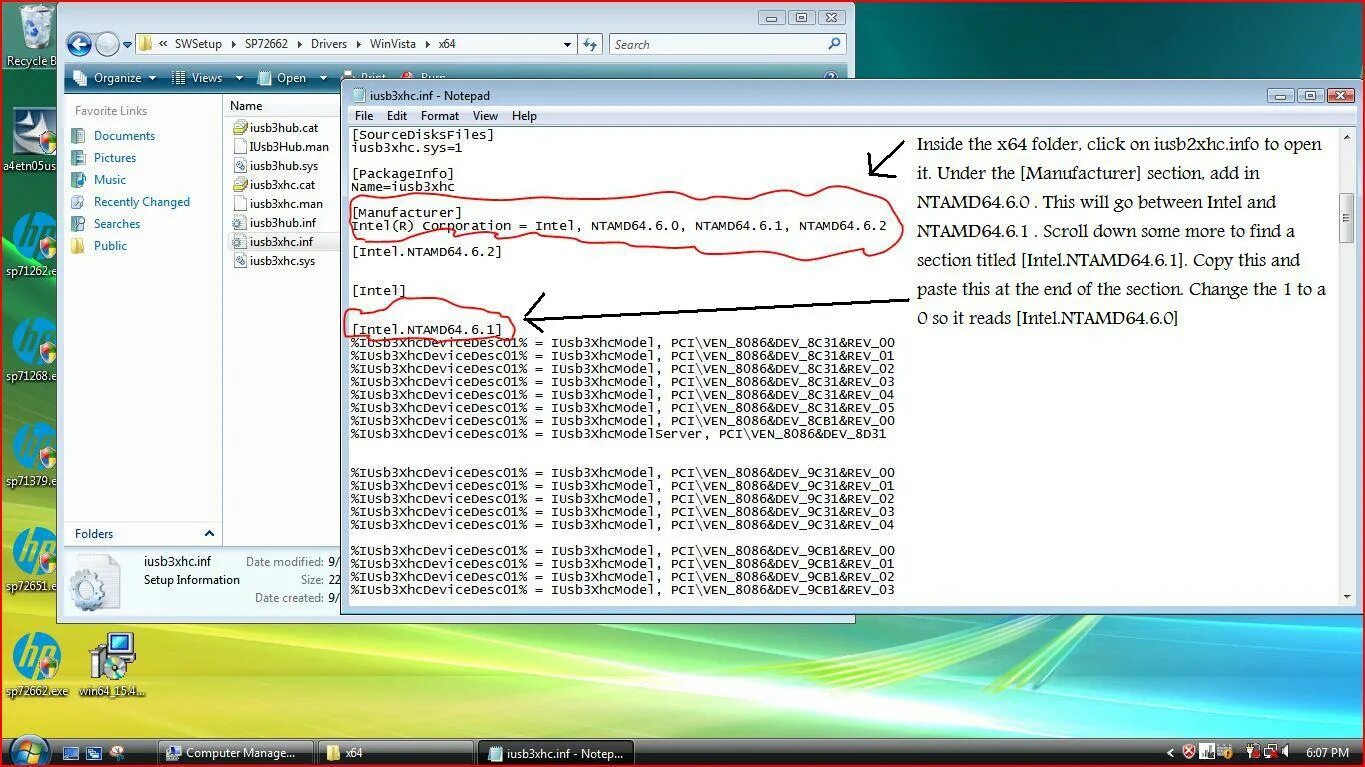Click Notepad scrollbar down arrow

[1346, 597]
